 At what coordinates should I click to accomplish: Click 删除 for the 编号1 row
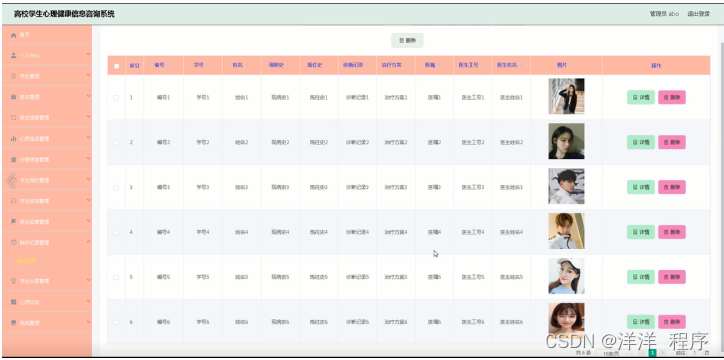672,97
